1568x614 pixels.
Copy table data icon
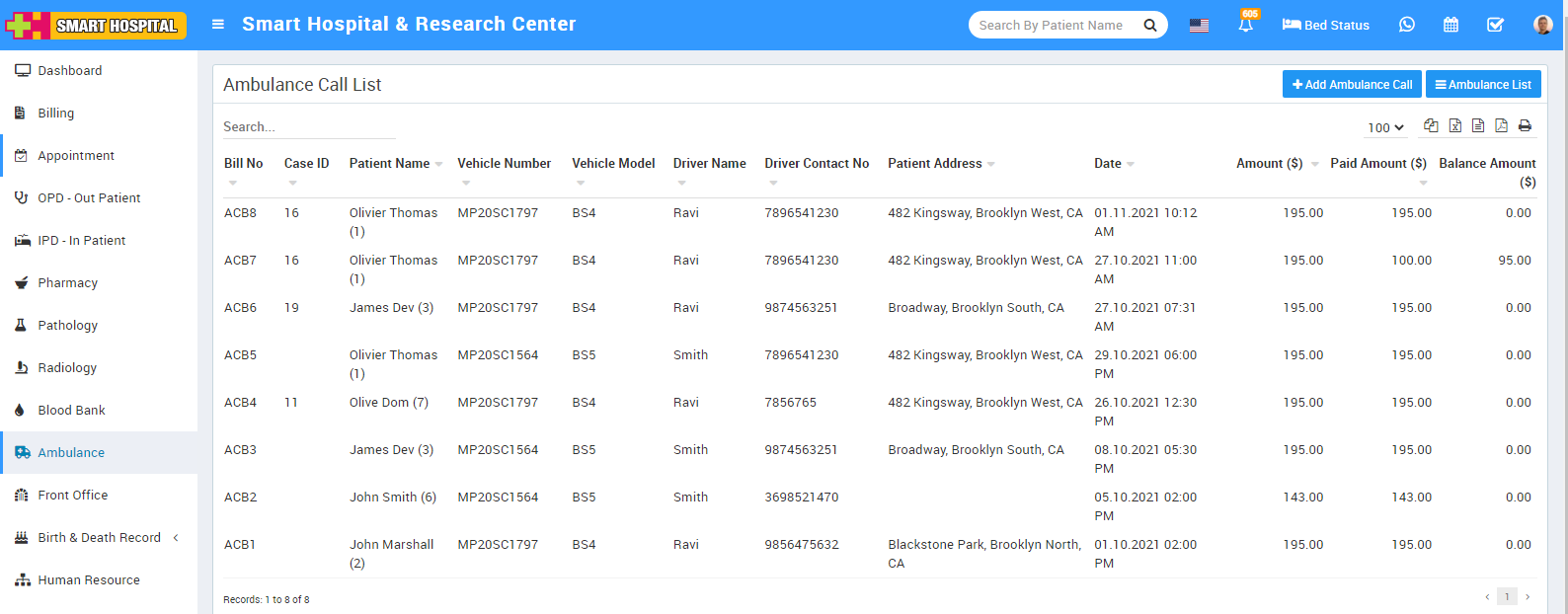1431,125
